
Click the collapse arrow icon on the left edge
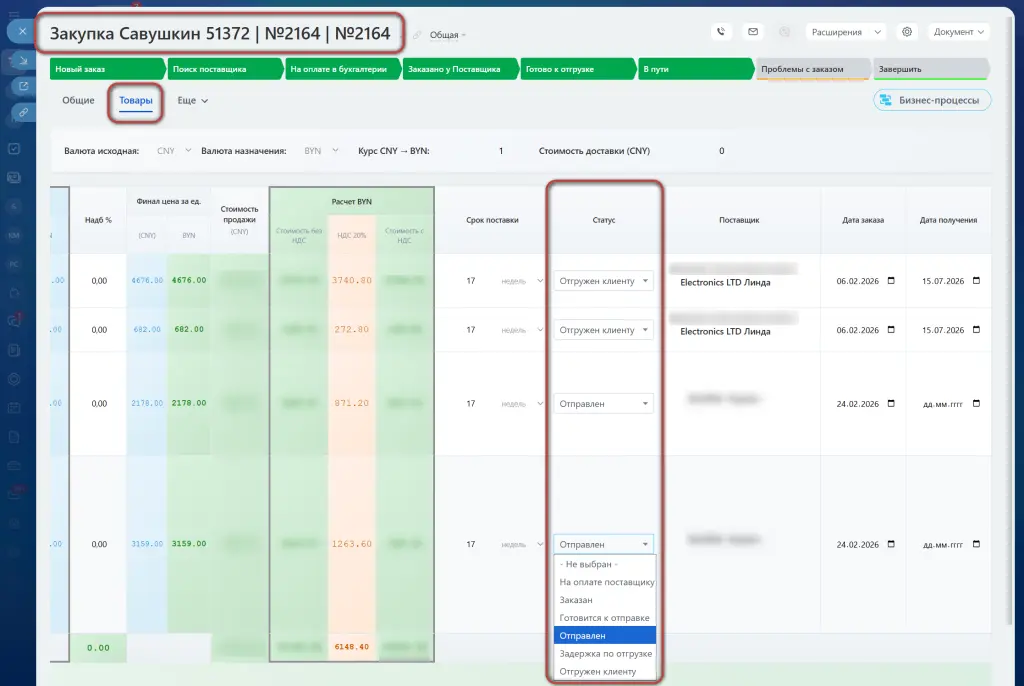(23, 60)
